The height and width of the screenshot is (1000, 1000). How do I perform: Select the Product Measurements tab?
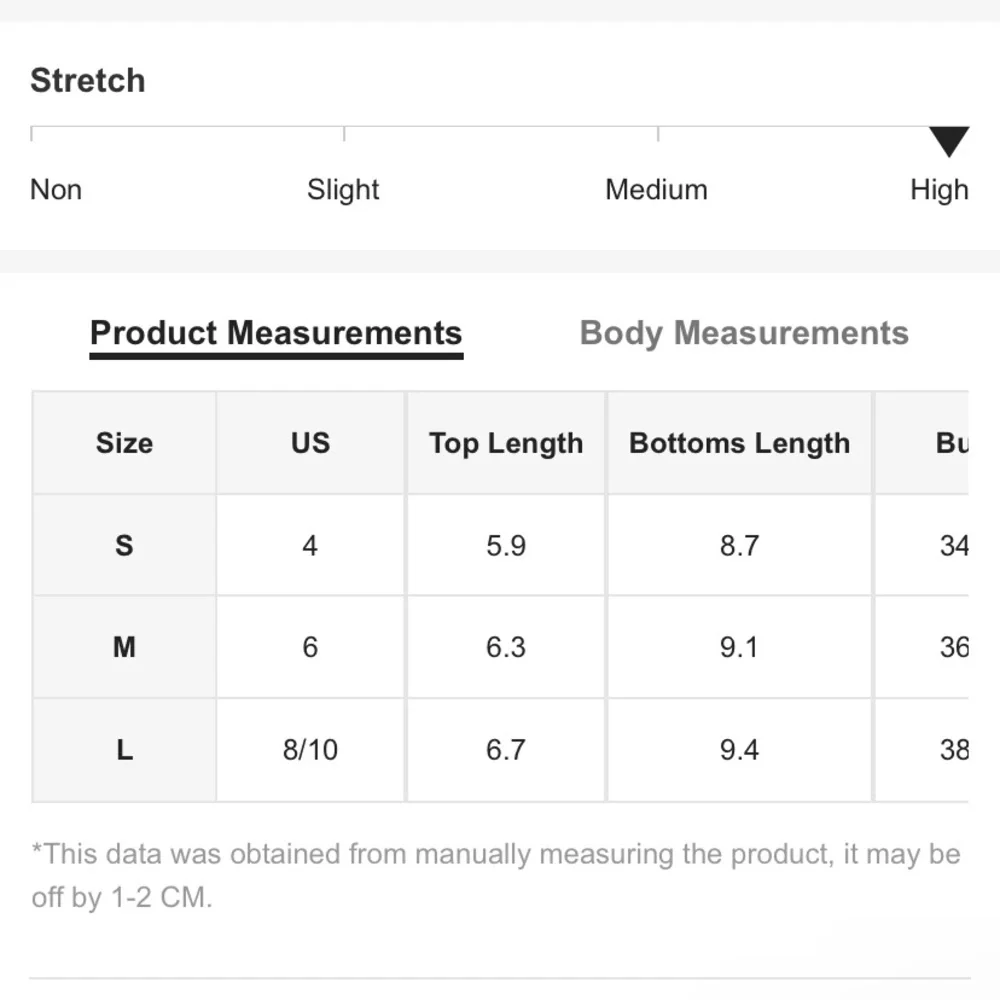tap(276, 333)
